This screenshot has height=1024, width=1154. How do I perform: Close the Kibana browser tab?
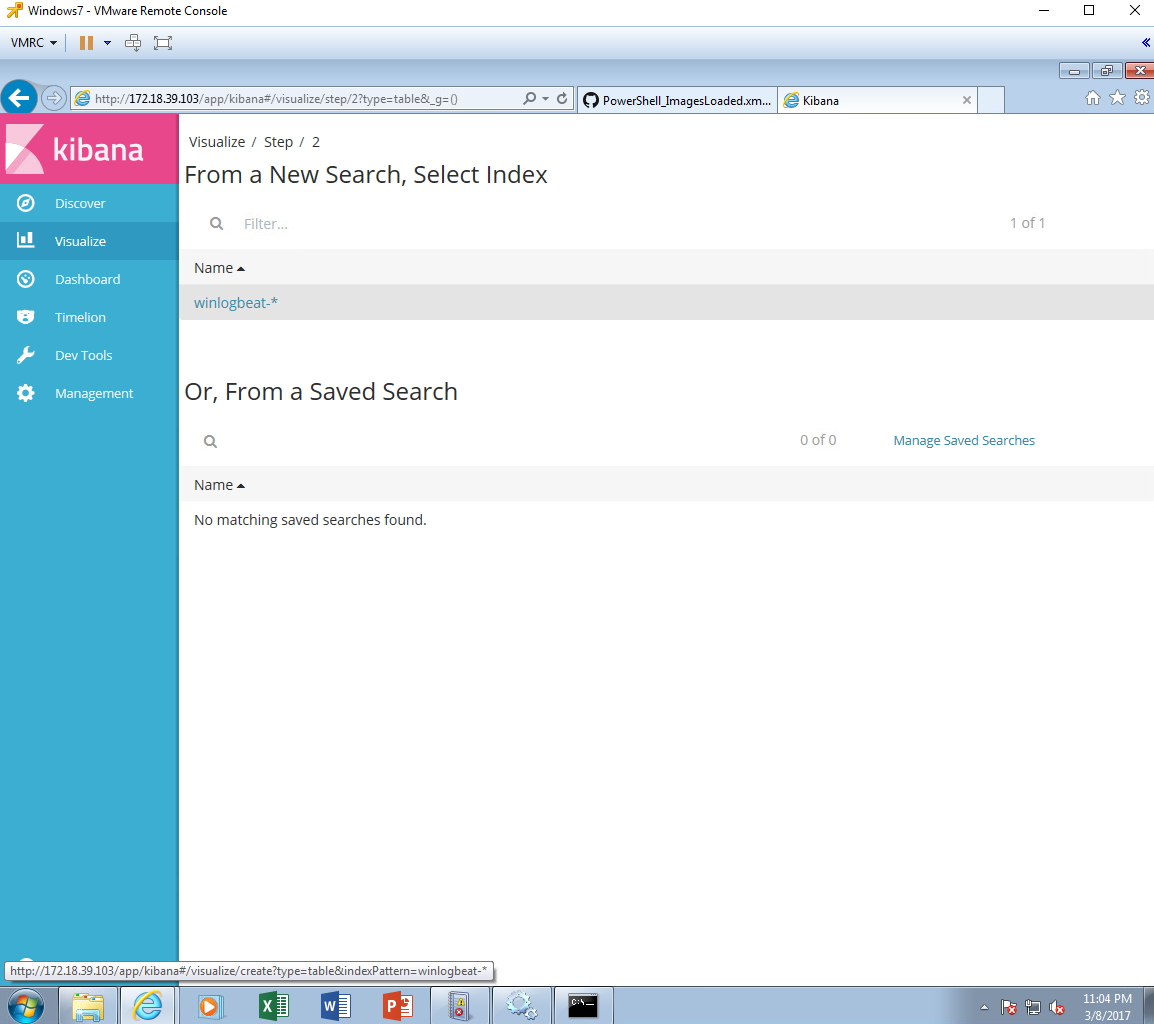pos(967,100)
